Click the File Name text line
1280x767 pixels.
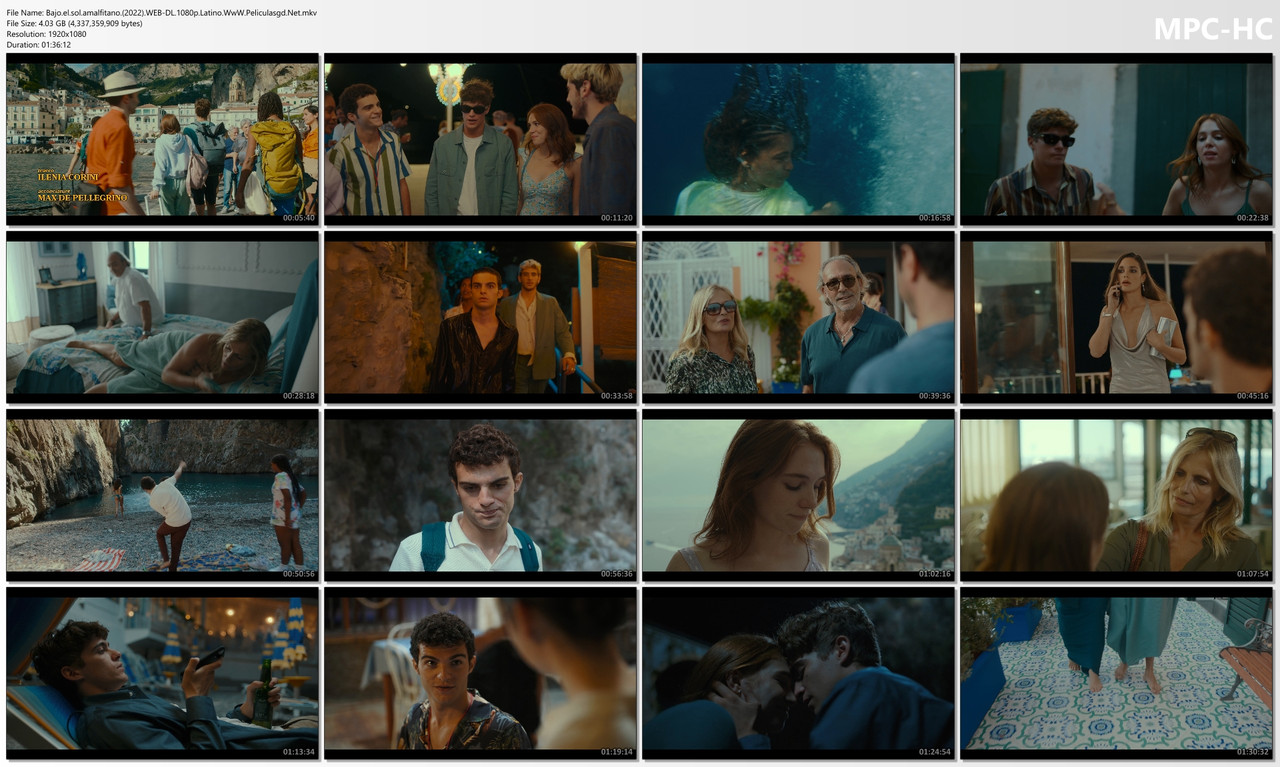point(162,12)
